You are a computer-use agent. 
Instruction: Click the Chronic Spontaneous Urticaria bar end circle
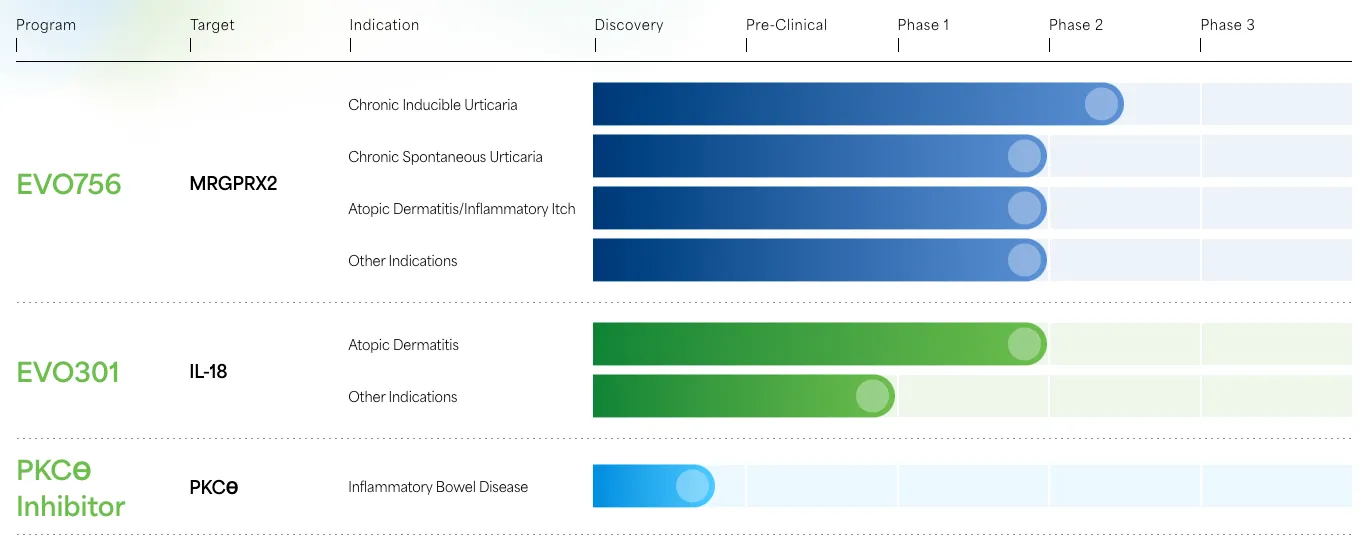pyautogui.click(x=1024, y=156)
